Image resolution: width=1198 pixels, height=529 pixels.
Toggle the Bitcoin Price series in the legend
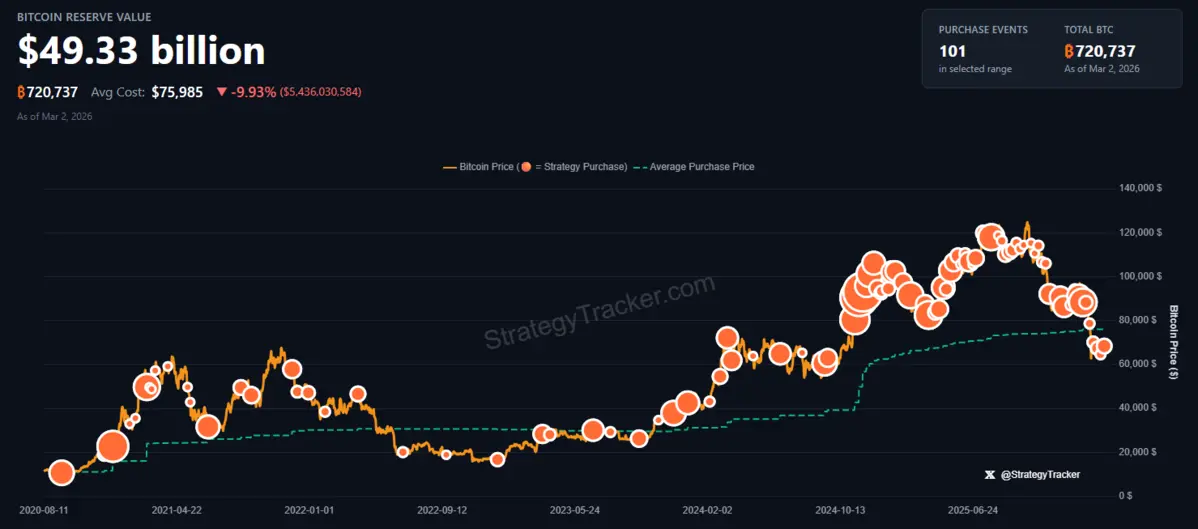click(x=486, y=167)
